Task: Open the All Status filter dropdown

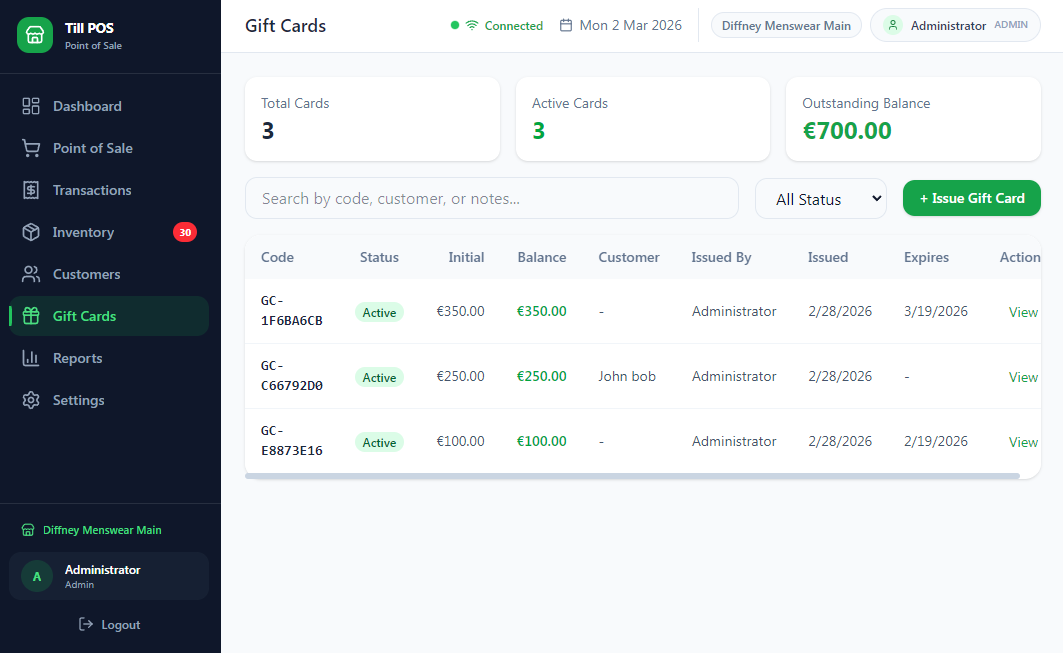Action: pos(820,199)
